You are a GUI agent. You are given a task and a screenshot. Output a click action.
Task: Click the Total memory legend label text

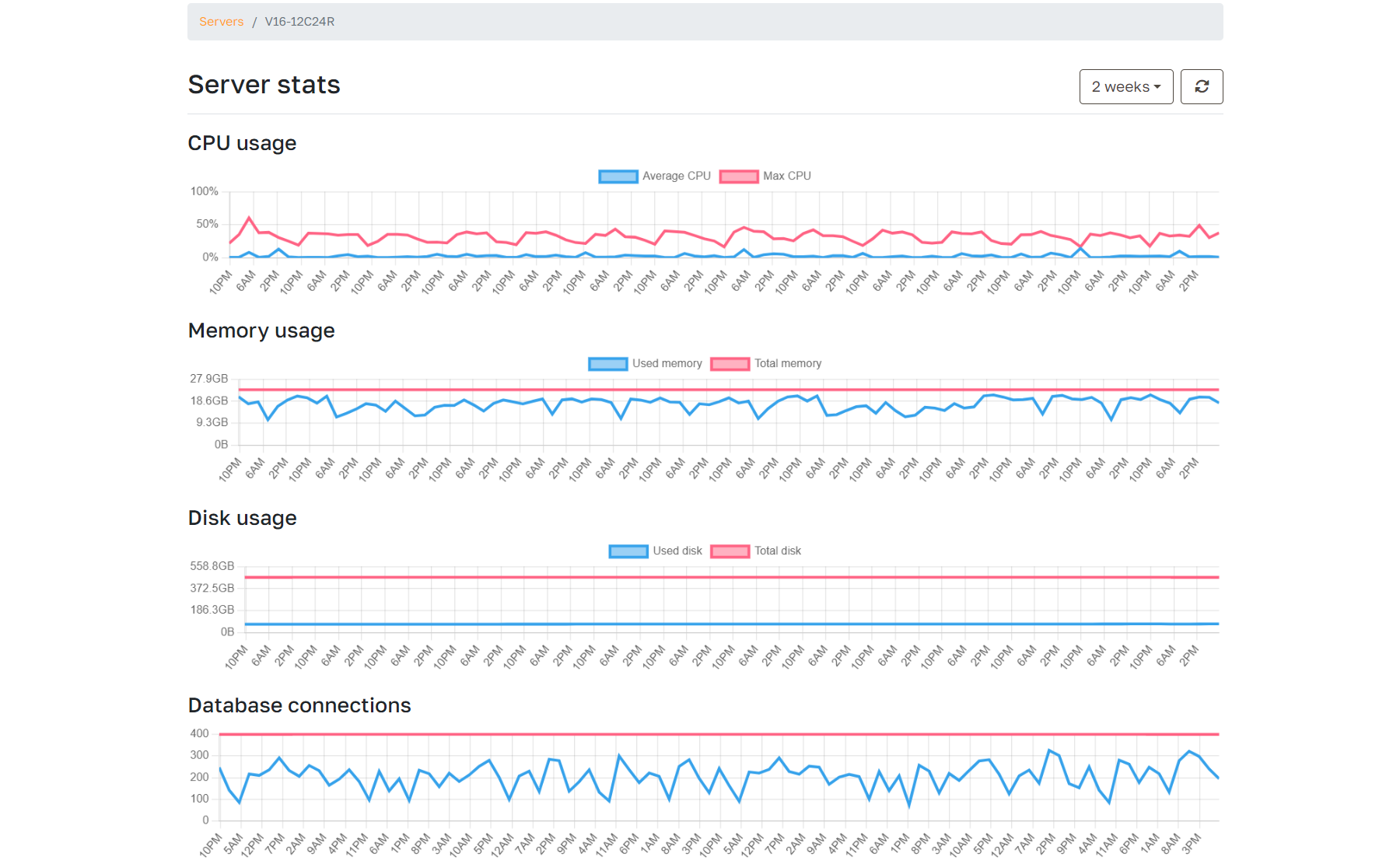(787, 364)
